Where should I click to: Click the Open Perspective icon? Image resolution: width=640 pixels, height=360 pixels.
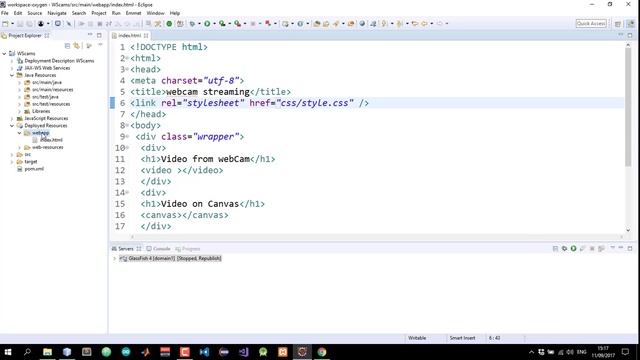click(618, 24)
